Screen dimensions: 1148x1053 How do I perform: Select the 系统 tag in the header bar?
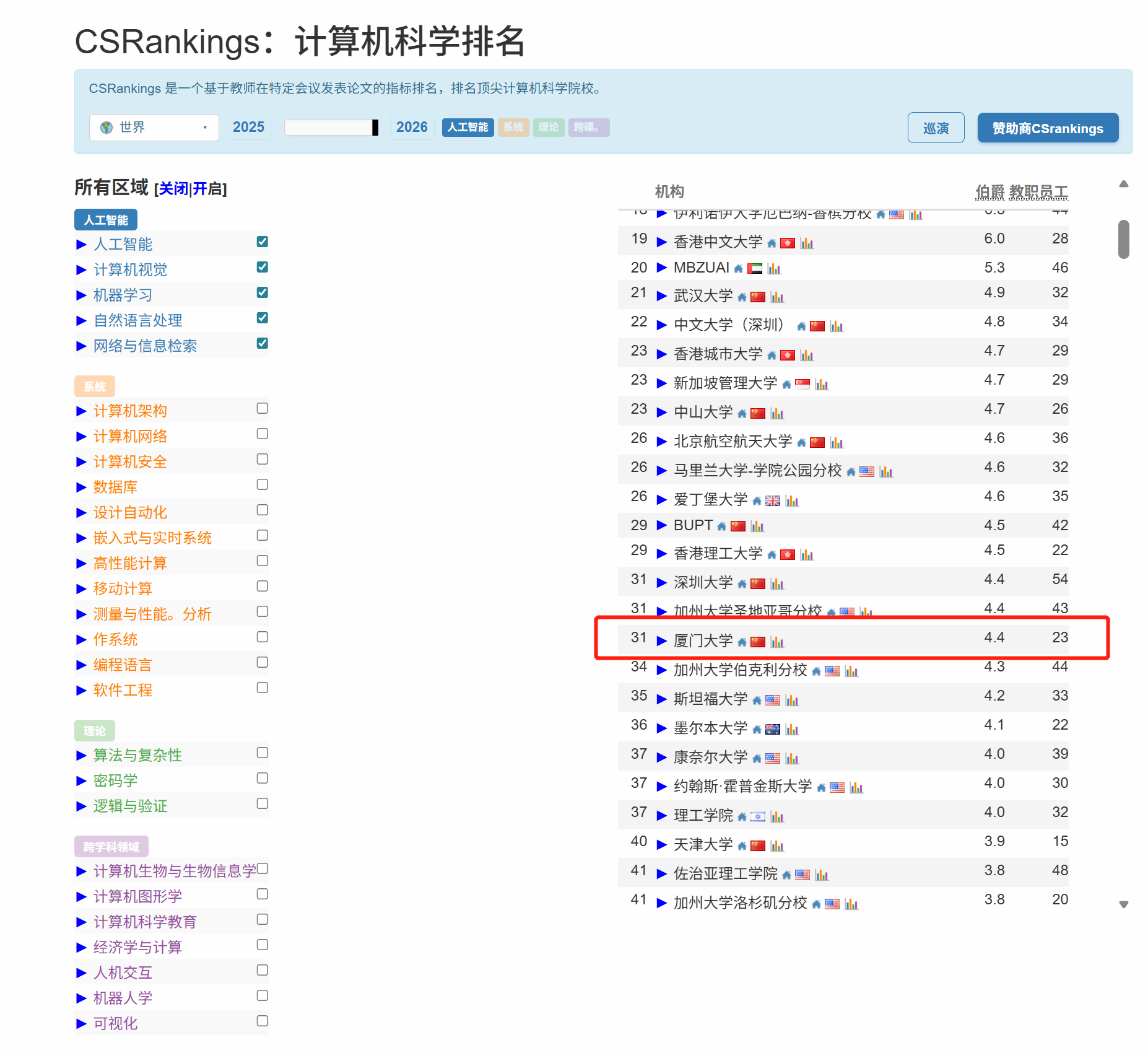coord(513,128)
